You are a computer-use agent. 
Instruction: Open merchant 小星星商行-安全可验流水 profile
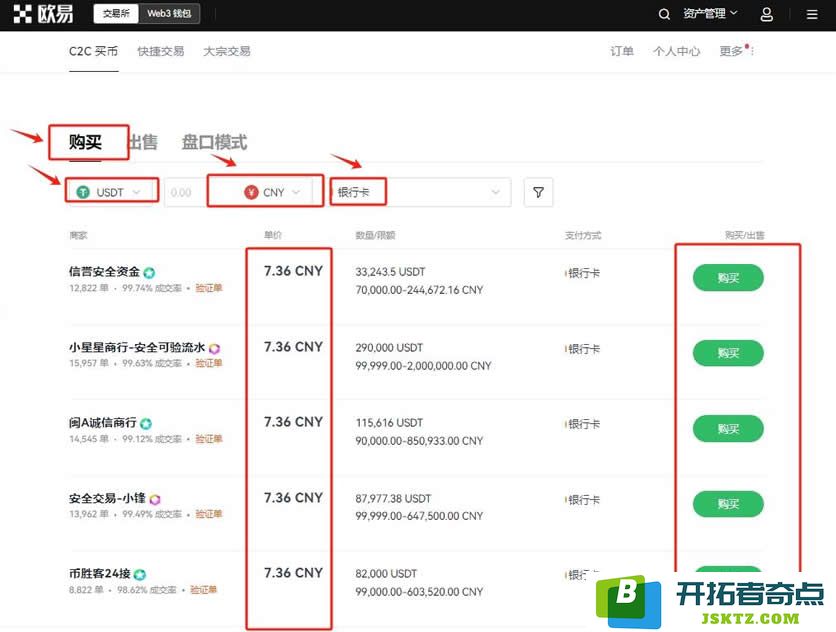(137, 348)
